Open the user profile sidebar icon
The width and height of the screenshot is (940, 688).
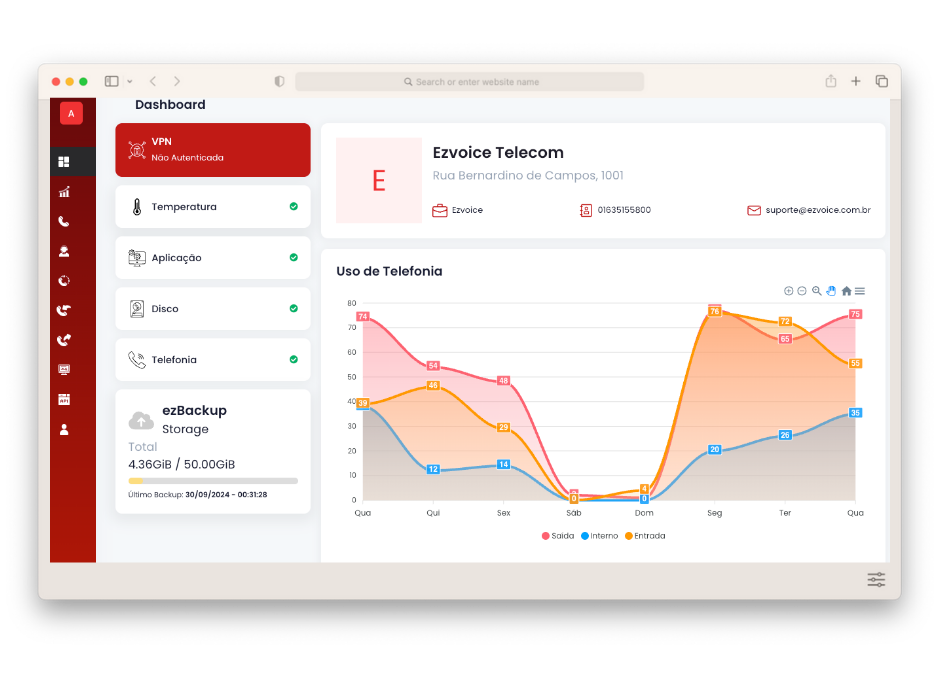(64, 429)
